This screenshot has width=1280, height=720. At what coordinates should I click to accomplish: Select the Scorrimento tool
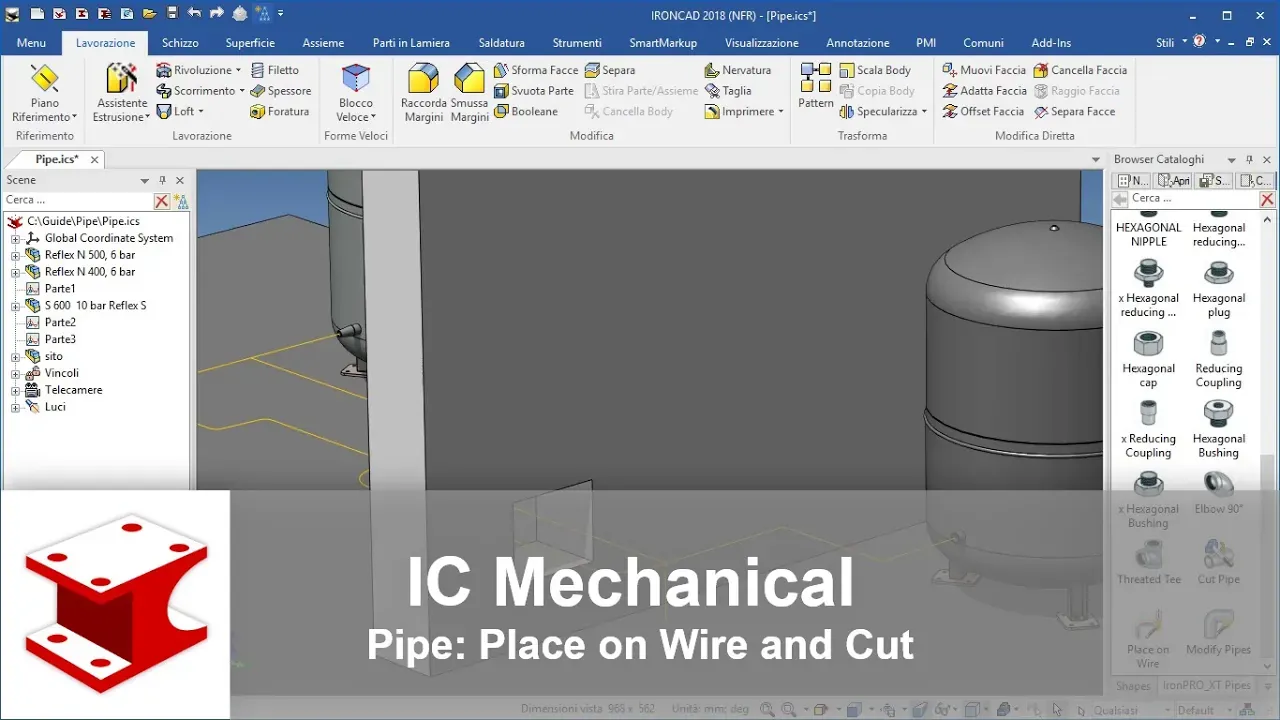coord(199,91)
